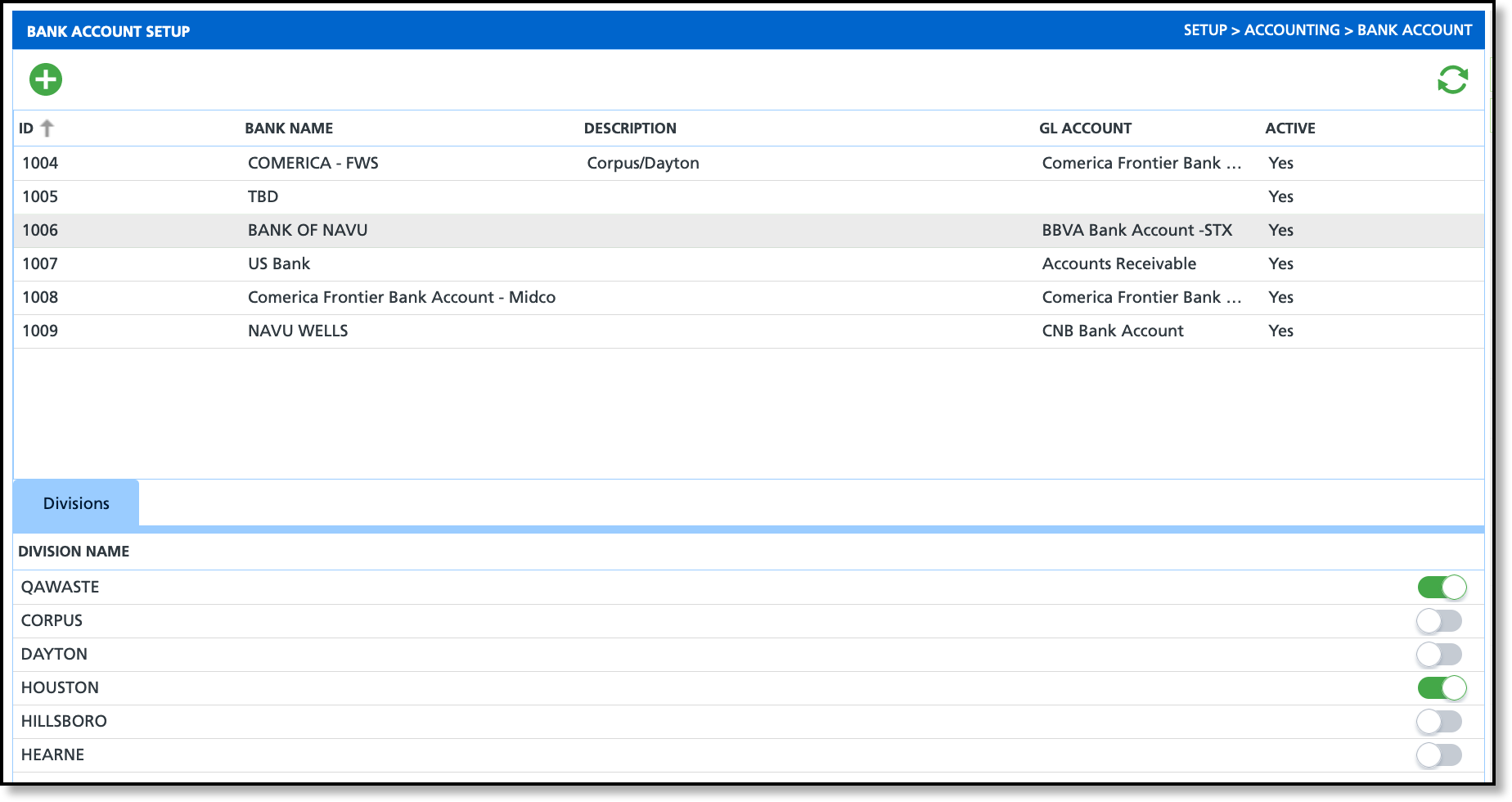The width and height of the screenshot is (1512, 802).
Task: Click ID 1009 cell
Action: pos(40,331)
